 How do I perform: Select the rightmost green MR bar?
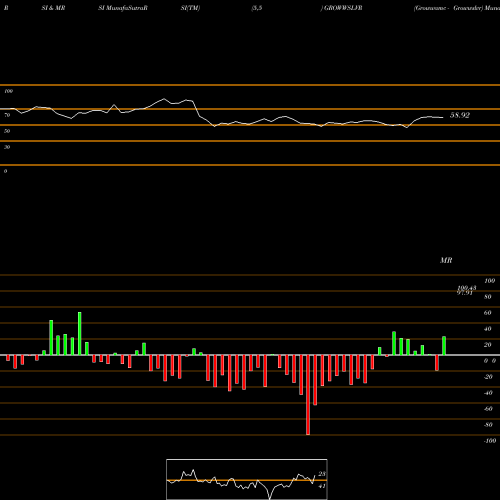click(444, 346)
